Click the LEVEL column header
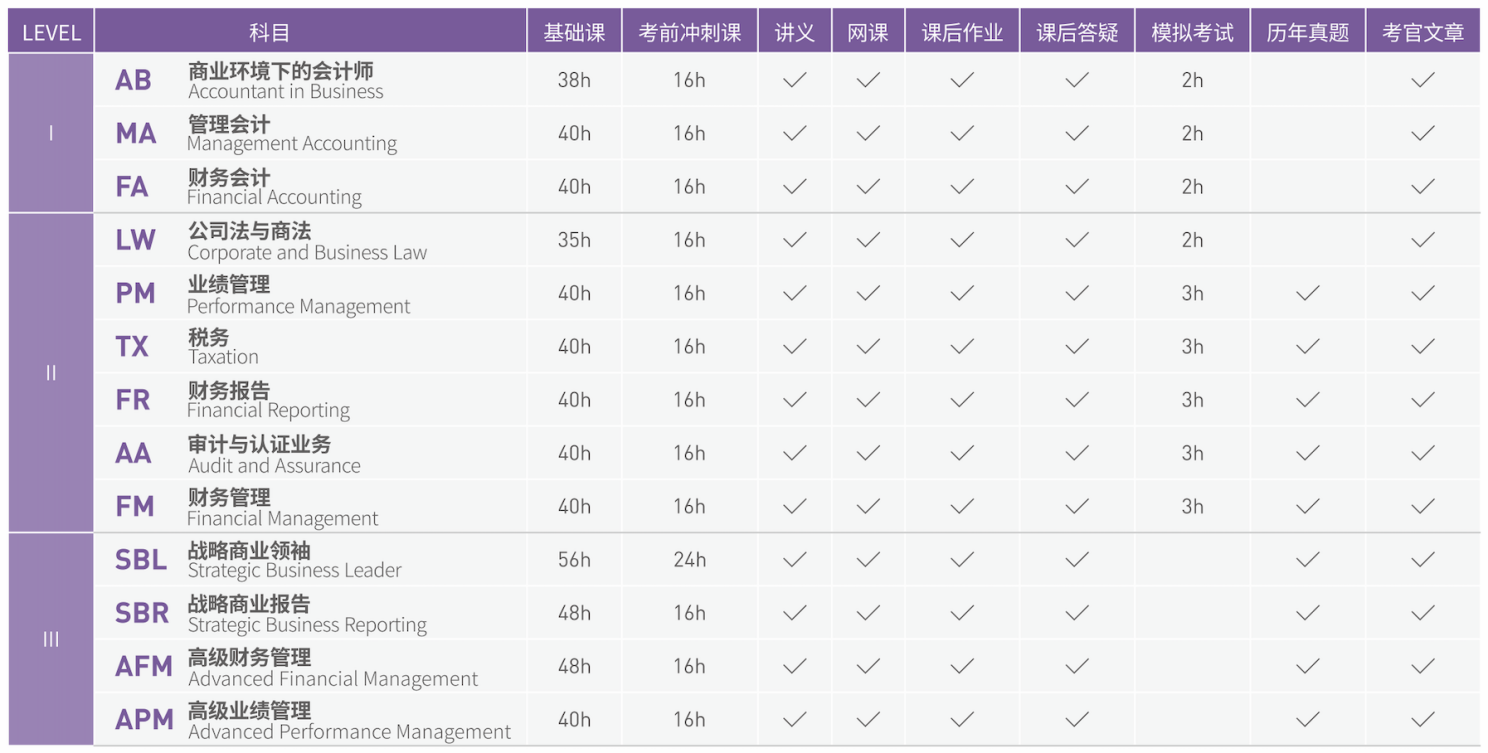 tap(51, 32)
